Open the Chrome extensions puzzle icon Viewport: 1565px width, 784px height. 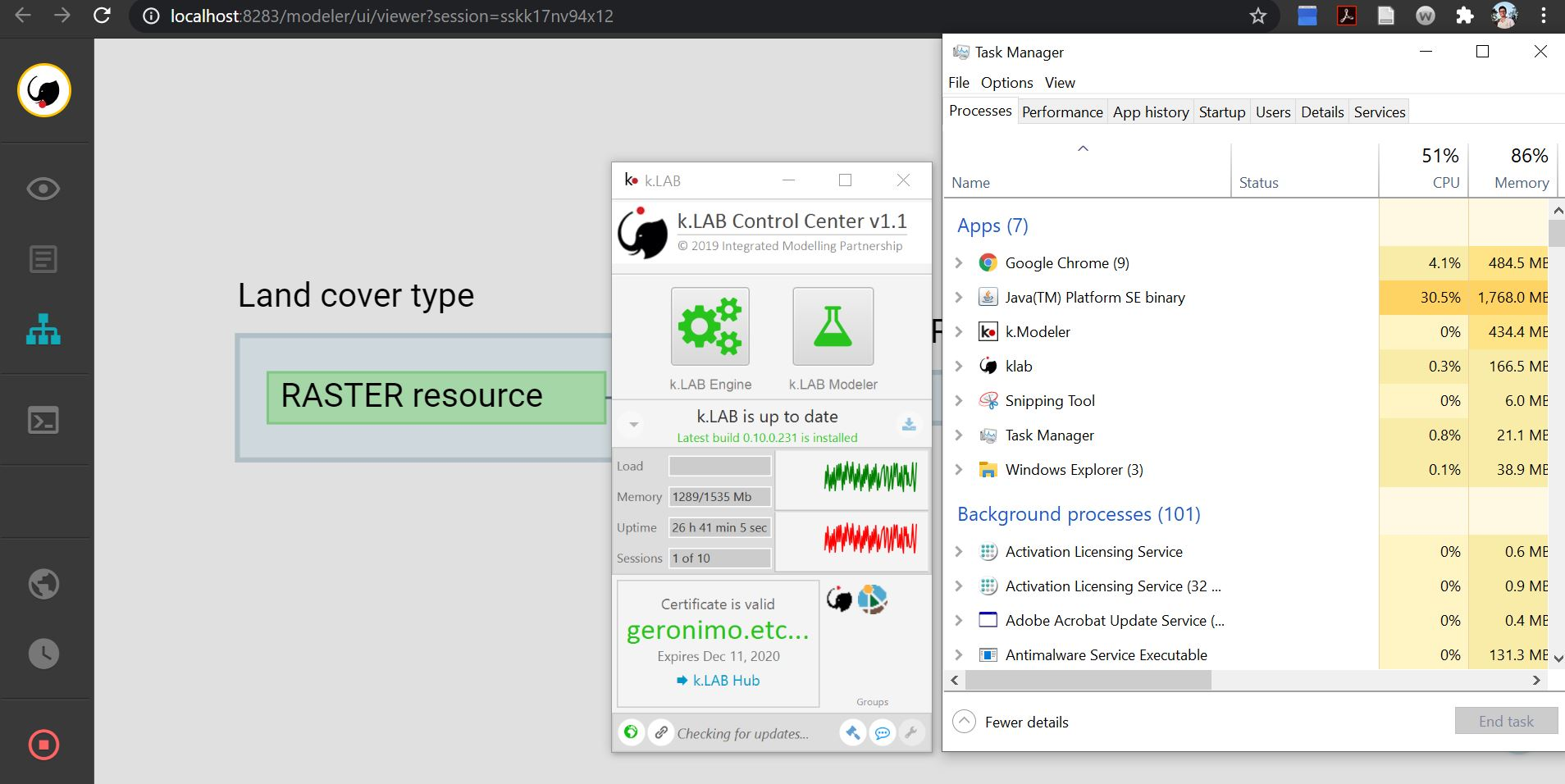pyautogui.click(x=1465, y=16)
